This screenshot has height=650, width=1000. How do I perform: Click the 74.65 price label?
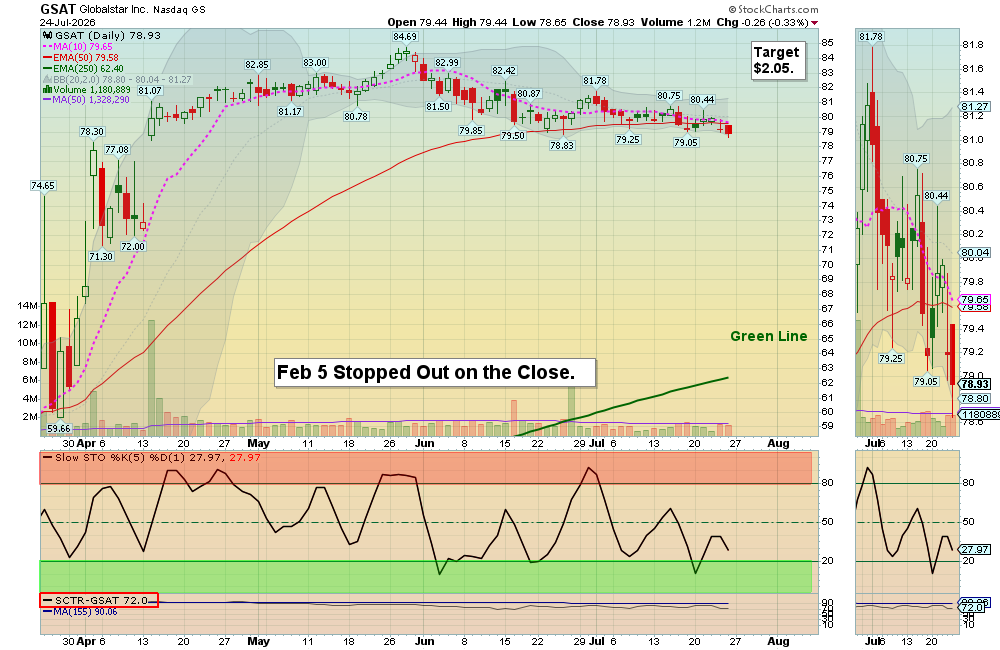(x=43, y=186)
